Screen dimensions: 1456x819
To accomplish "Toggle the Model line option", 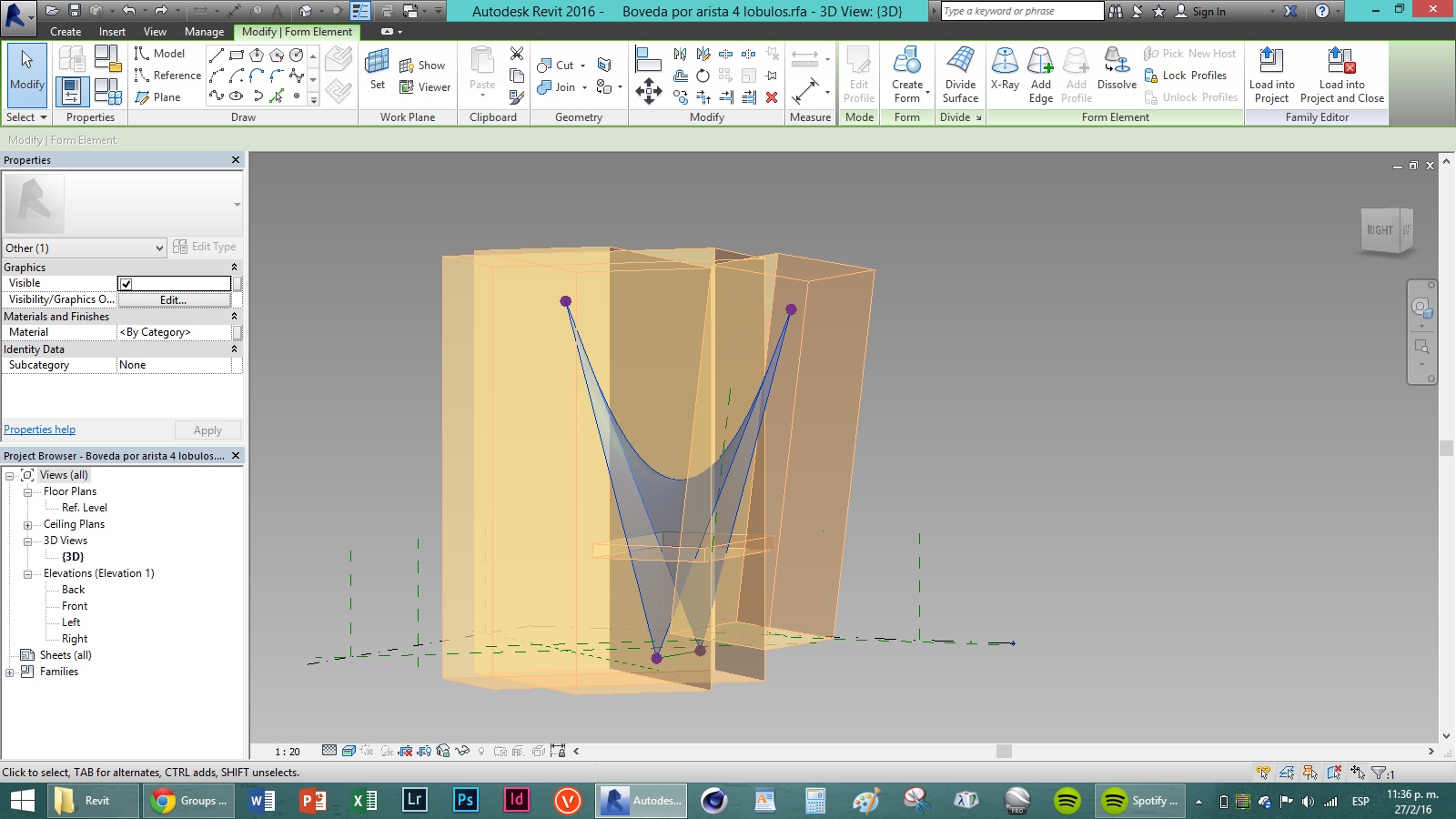I will point(160,54).
